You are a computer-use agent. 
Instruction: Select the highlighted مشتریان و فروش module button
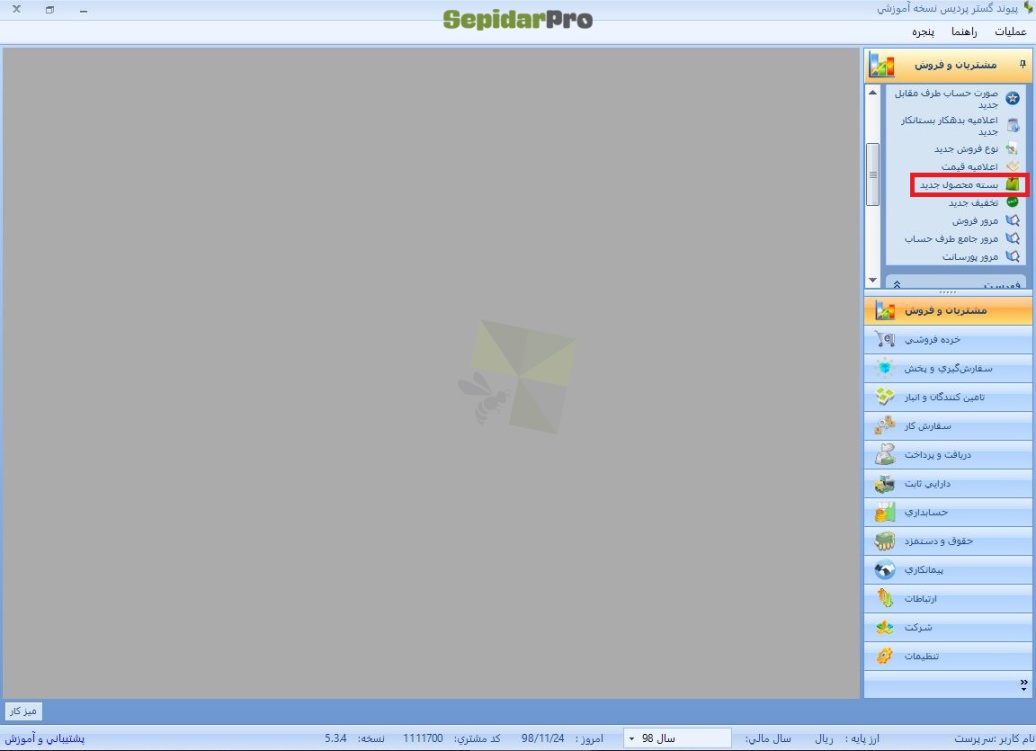(947, 310)
